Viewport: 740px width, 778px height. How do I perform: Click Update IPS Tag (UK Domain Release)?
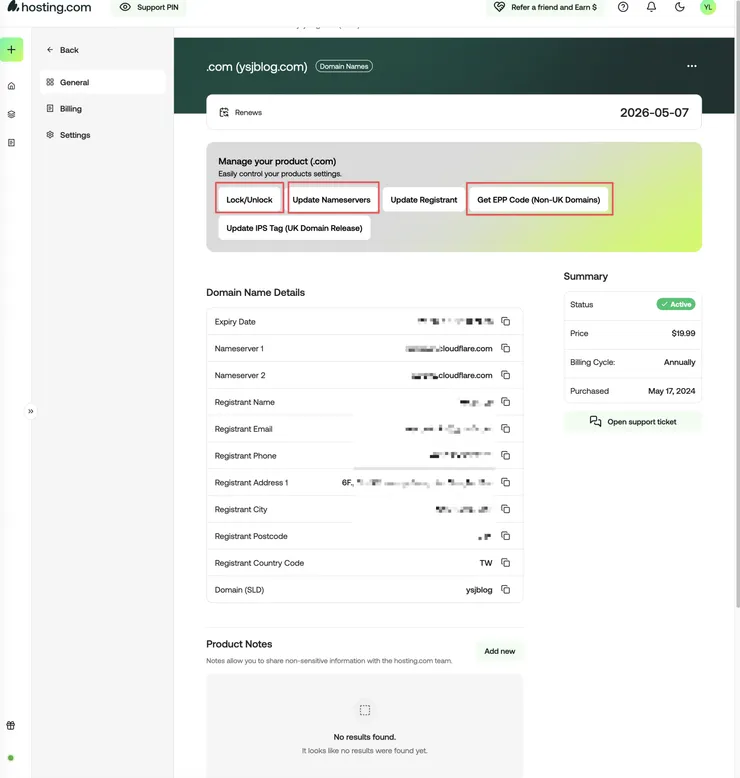[294, 228]
